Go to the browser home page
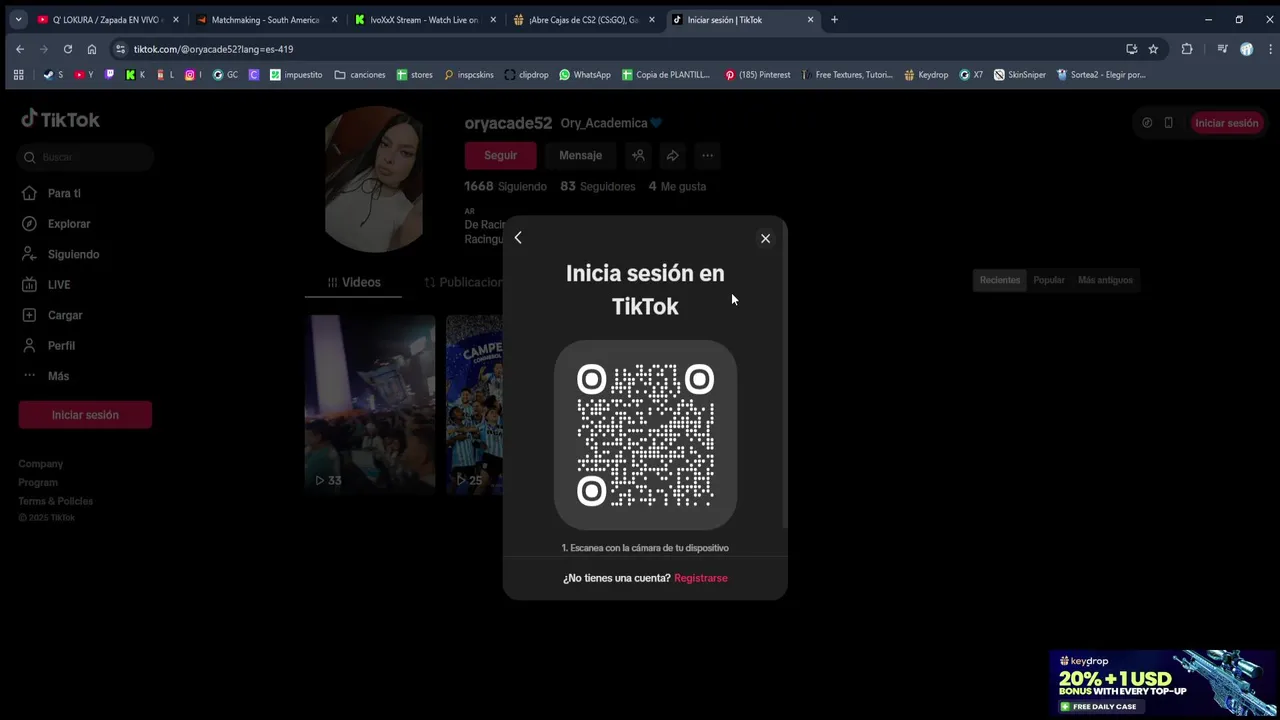 tap(92, 49)
